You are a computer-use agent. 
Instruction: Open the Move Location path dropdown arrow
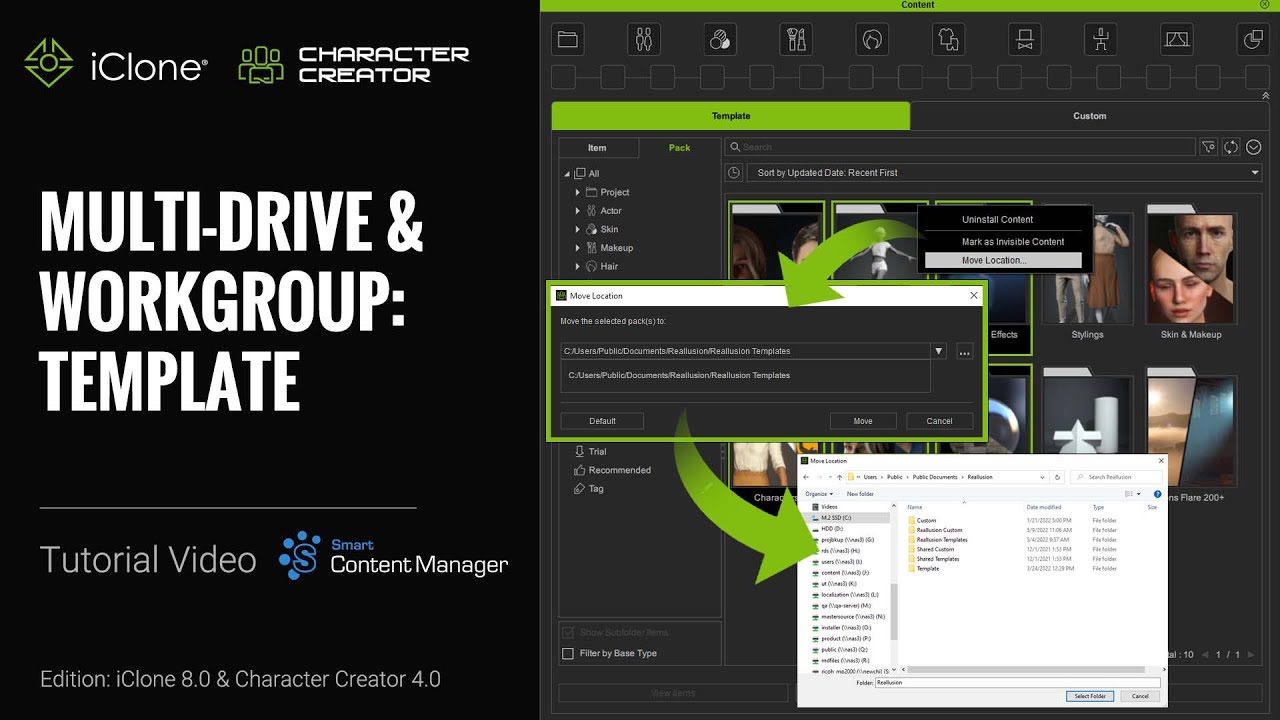coord(939,352)
